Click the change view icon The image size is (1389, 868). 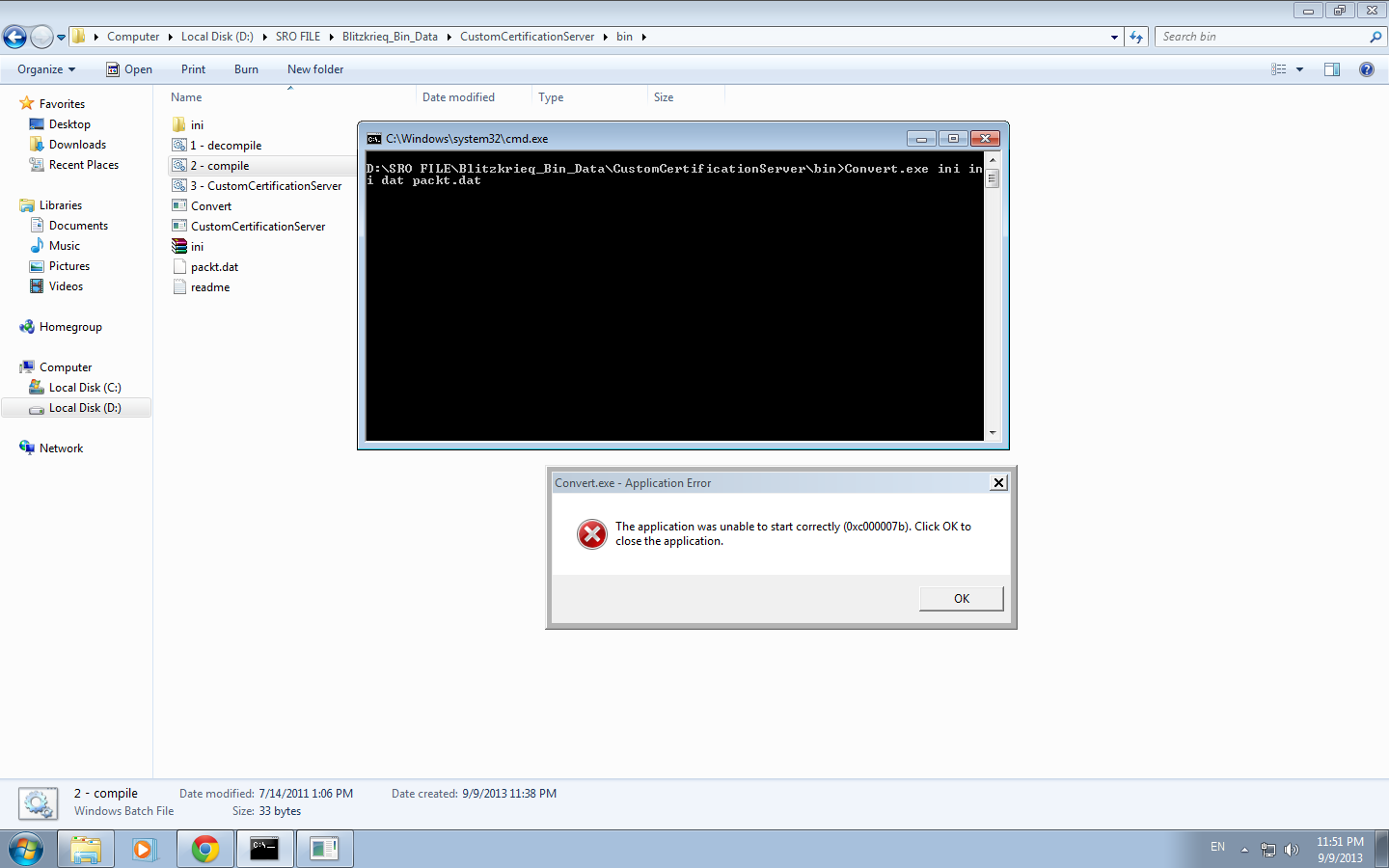(1278, 69)
